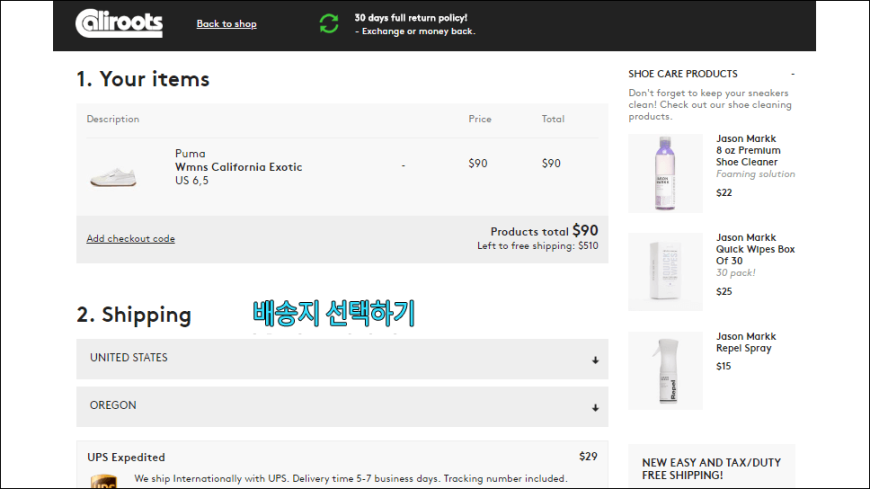Screen dimensions: 870x489
Task: Click Wmns California Exotic product name
Action: (x=239, y=167)
